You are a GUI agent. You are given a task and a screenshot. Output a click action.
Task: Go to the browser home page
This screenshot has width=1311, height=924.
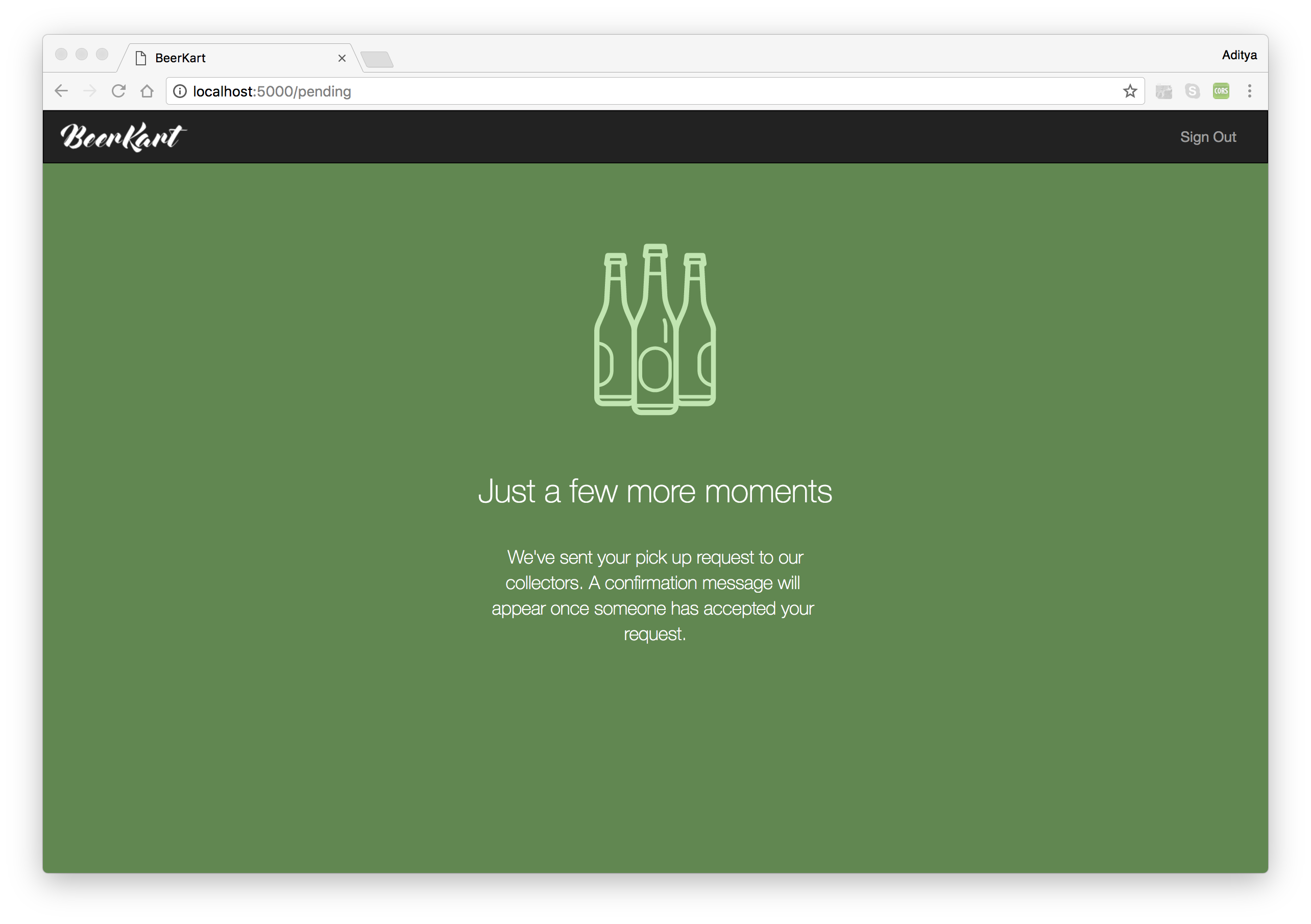click(148, 91)
